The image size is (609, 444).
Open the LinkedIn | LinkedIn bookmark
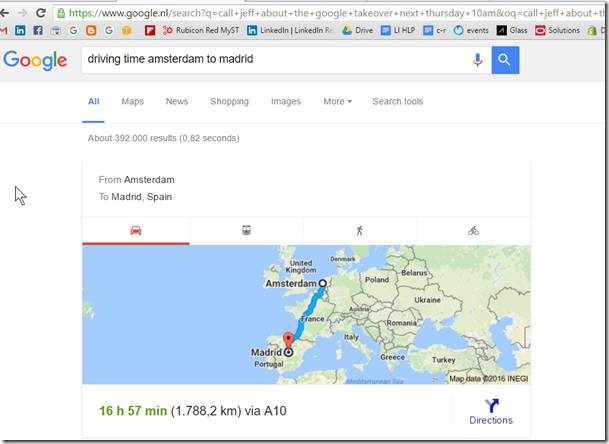coord(290,30)
